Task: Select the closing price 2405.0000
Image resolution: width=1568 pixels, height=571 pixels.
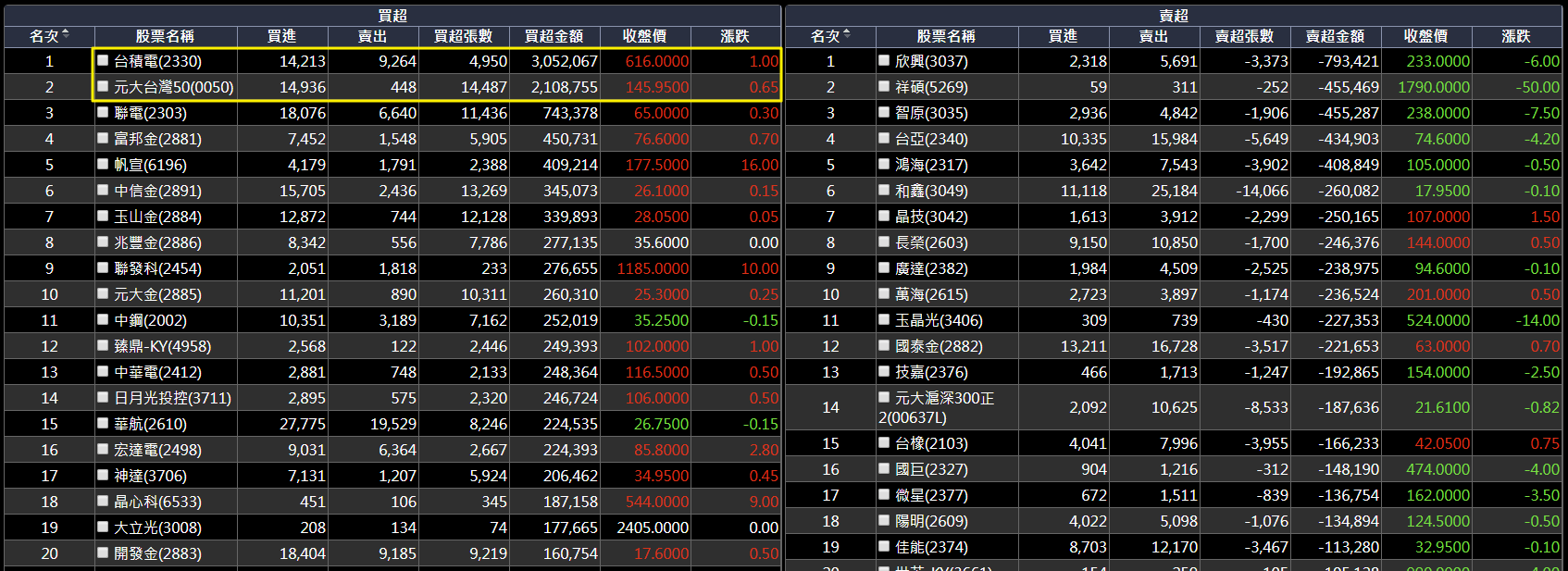Action: [653, 528]
